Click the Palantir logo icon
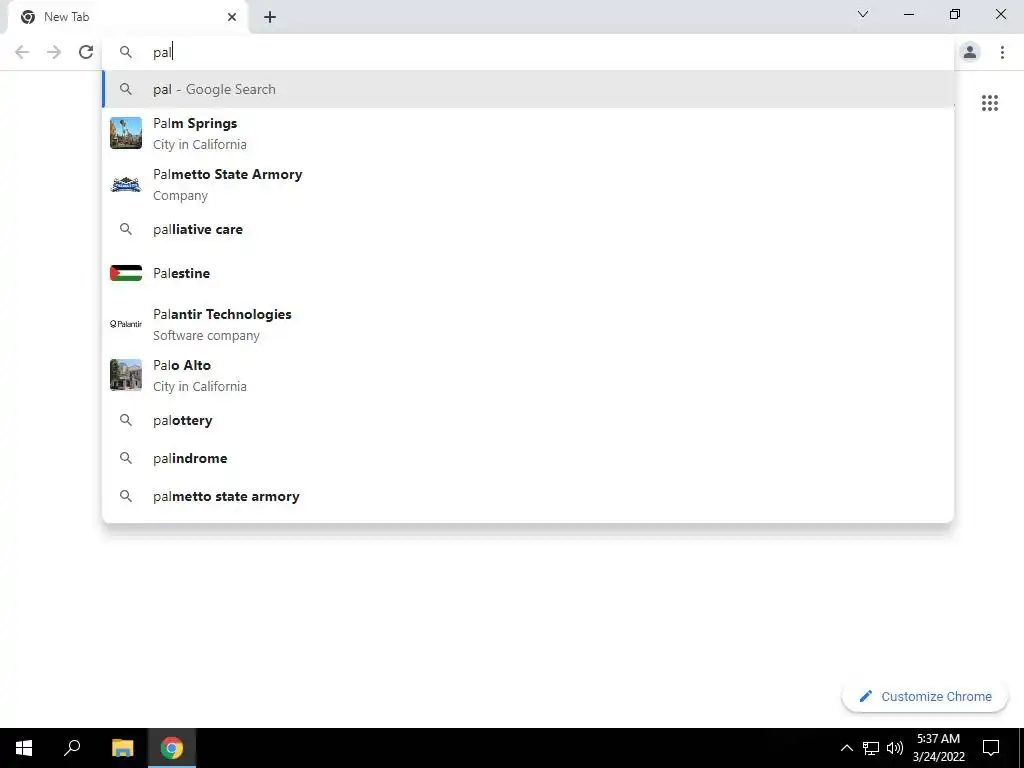Image resolution: width=1024 pixels, height=768 pixels. pos(126,324)
